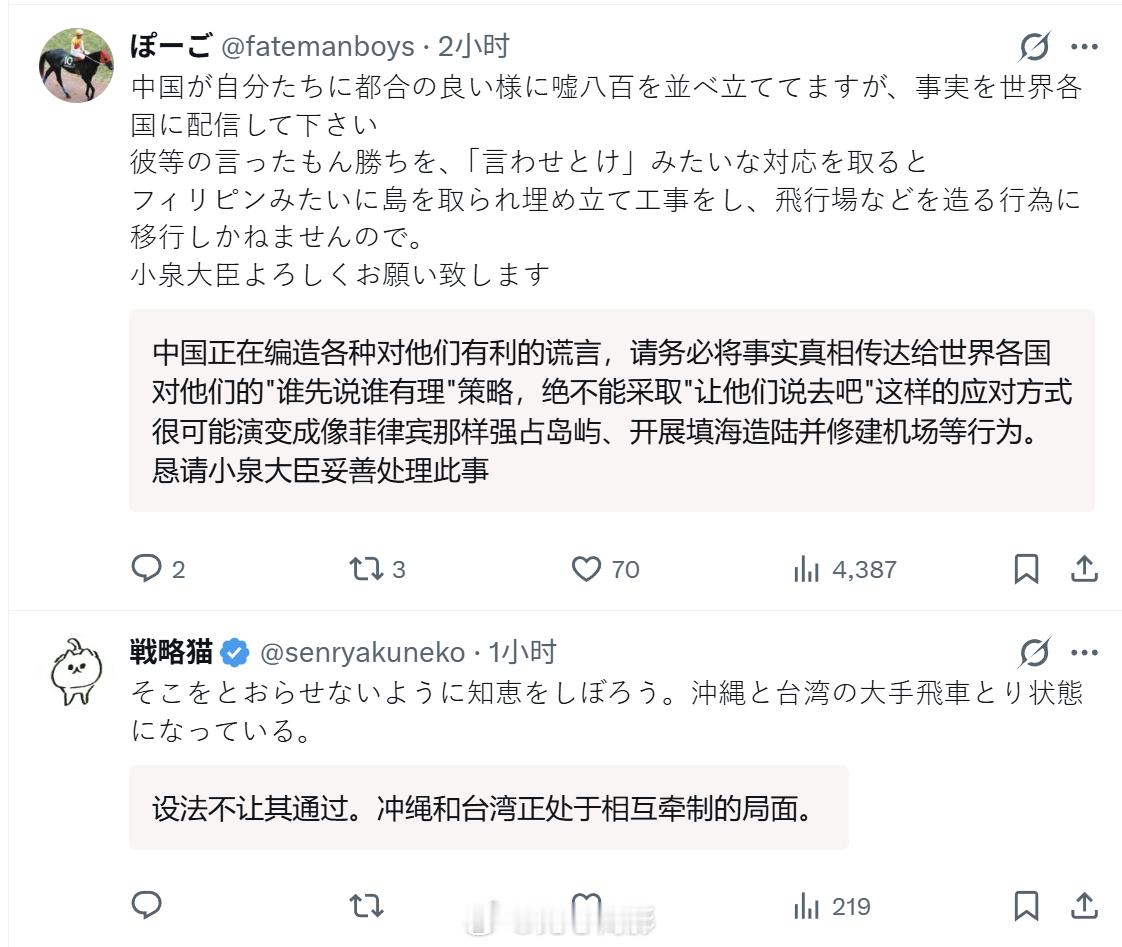
Task: Like ぽーご's tweet with 70 likes
Action: tap(586, 569)
